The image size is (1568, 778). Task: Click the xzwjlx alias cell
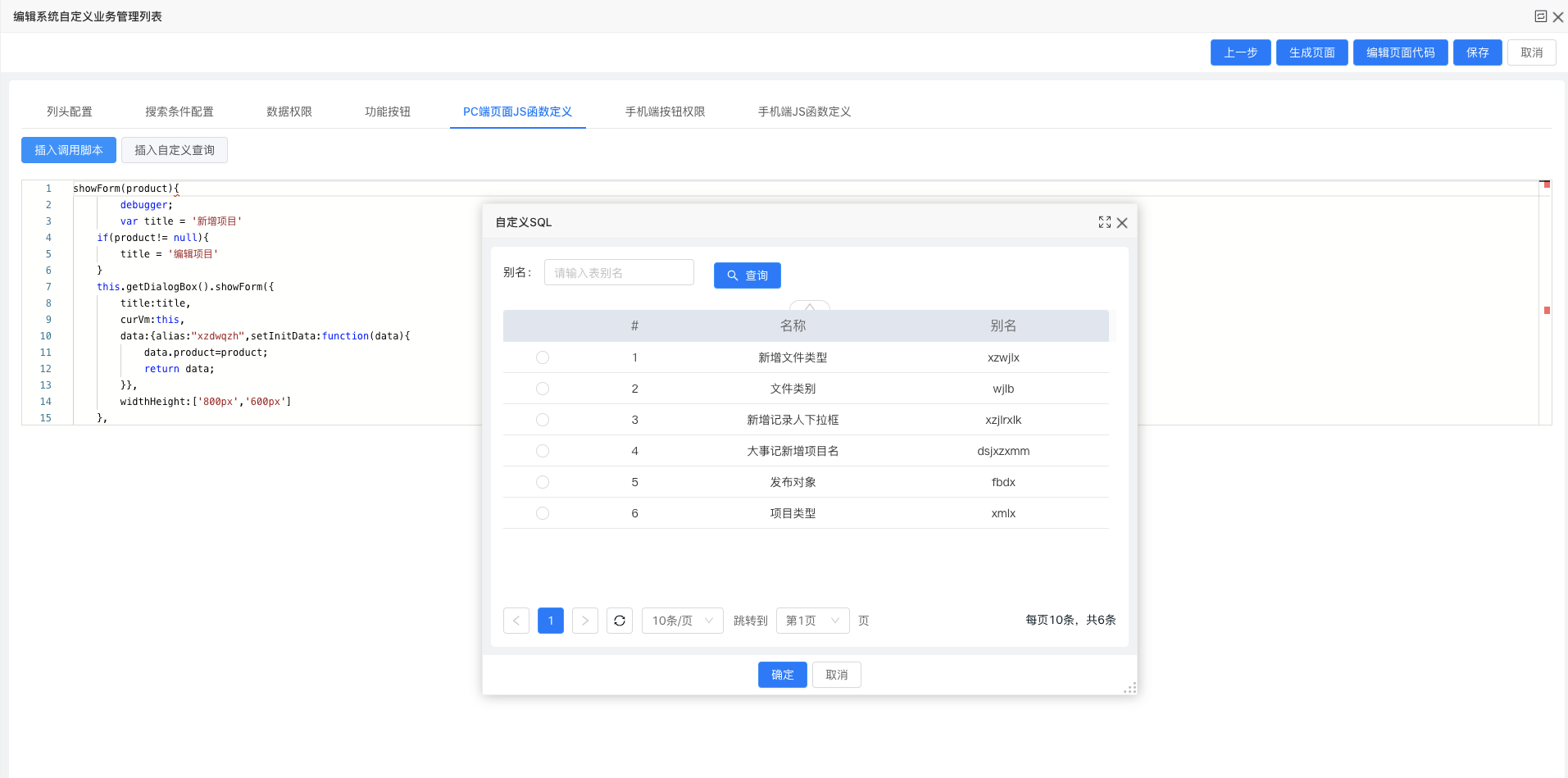coord(1003,357)
